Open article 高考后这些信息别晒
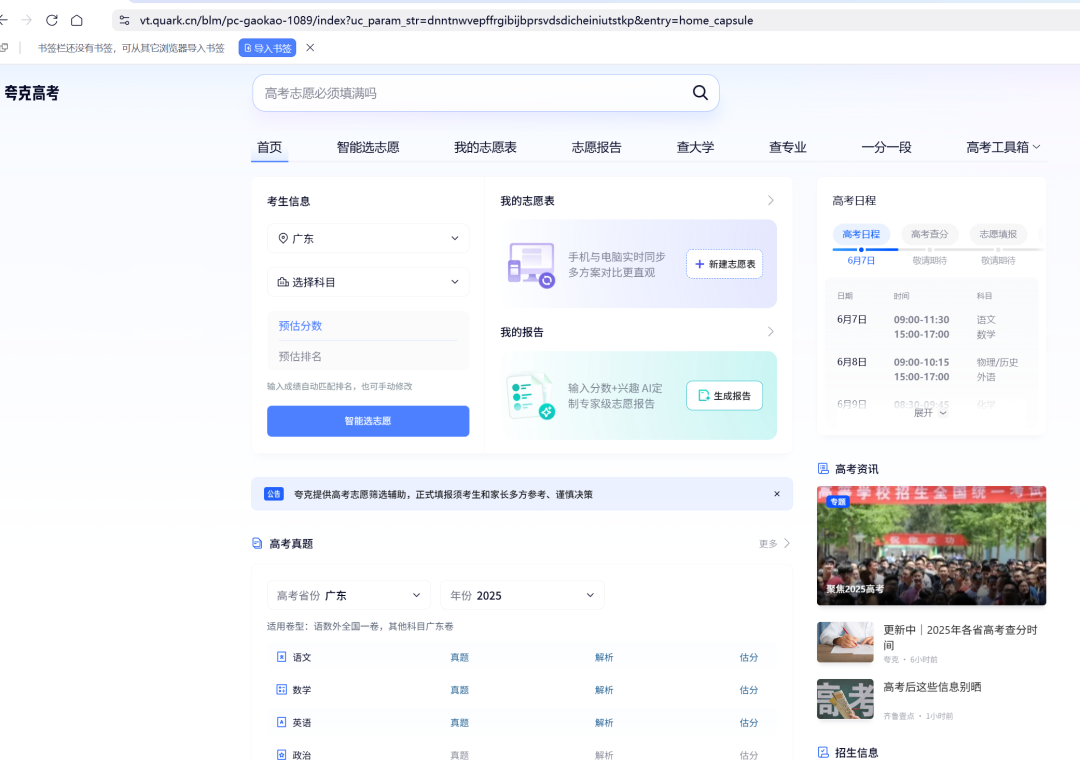 click(x=932, y=687)
